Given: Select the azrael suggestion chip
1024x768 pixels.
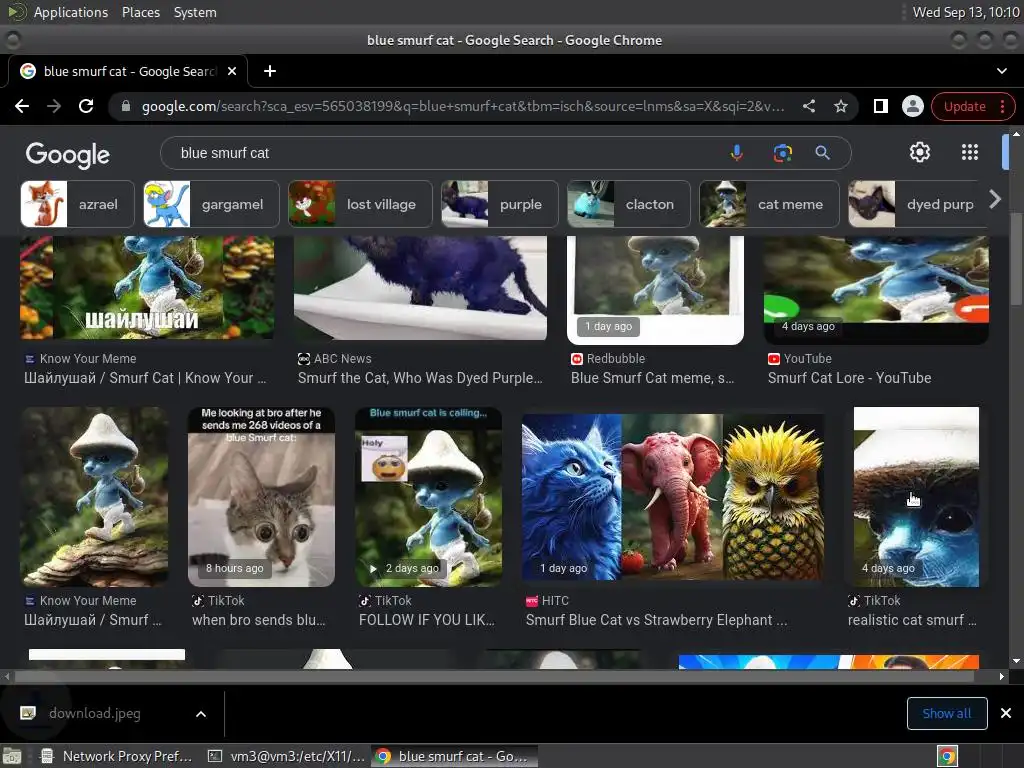Looking at the screenshot, I should [x=77, y=204].
